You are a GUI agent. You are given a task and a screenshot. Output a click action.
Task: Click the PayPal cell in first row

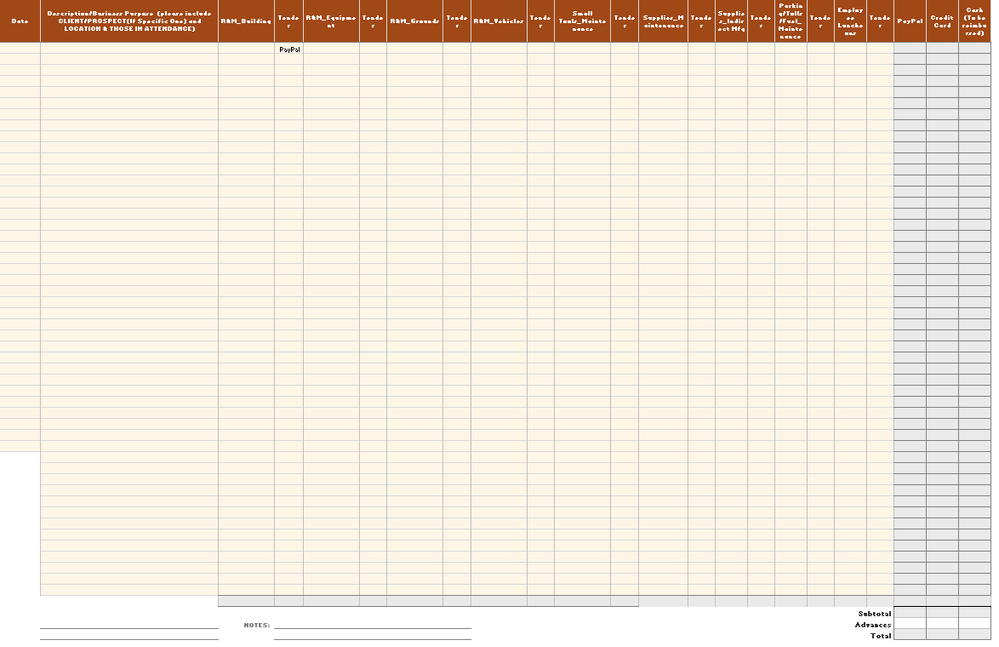(x=289, y=49)
